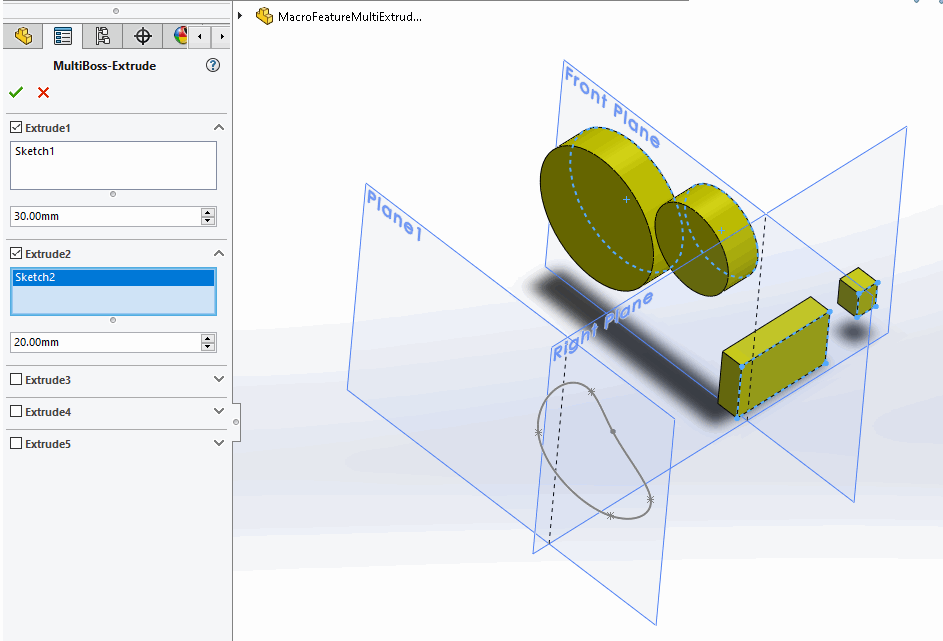Open the DisplayManager color ball tab
The image size is (943, 641).
pyautogui.click(x=179, y=36)
